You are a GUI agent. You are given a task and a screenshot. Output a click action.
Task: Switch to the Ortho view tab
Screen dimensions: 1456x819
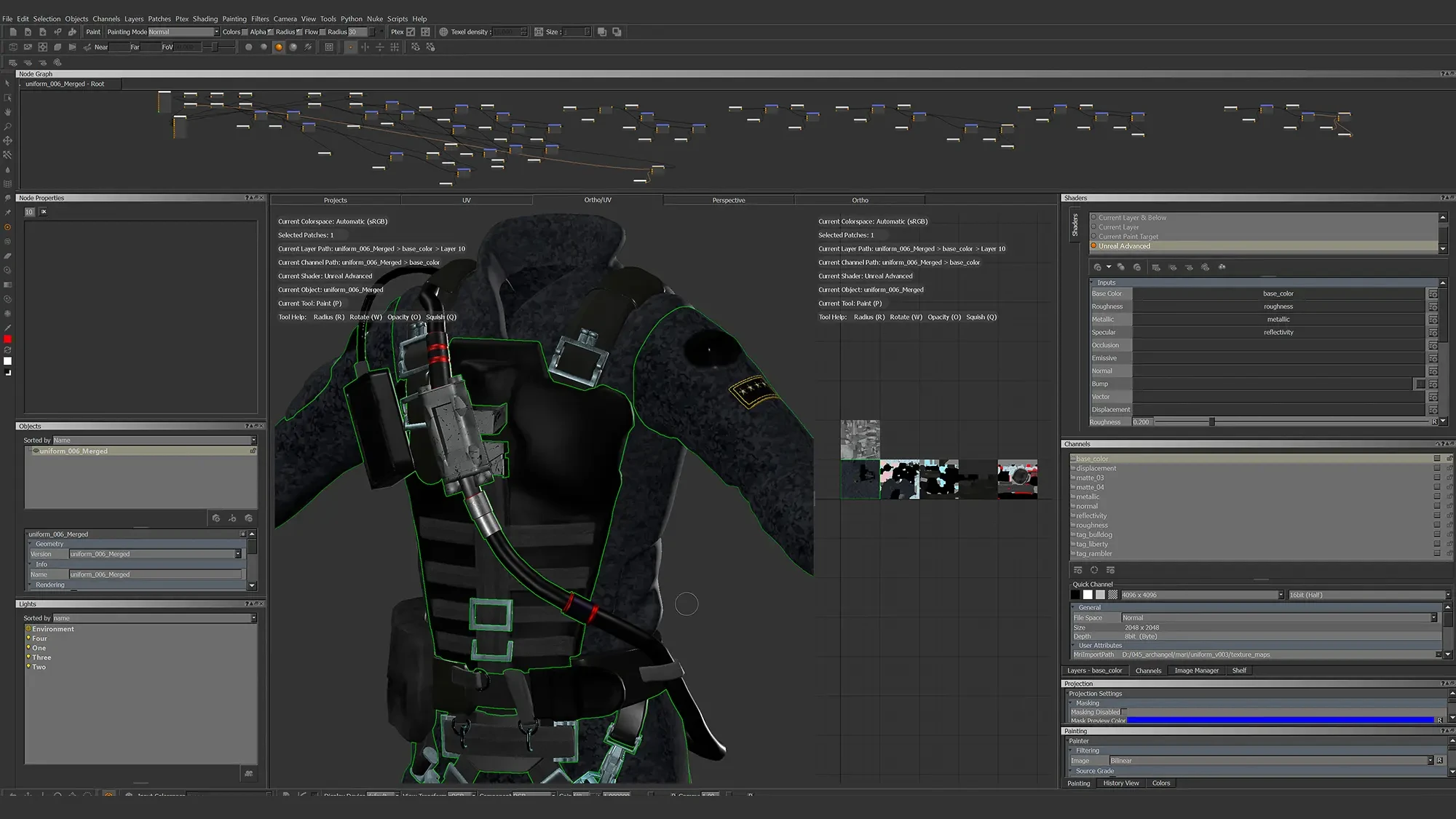pos(860,200)
